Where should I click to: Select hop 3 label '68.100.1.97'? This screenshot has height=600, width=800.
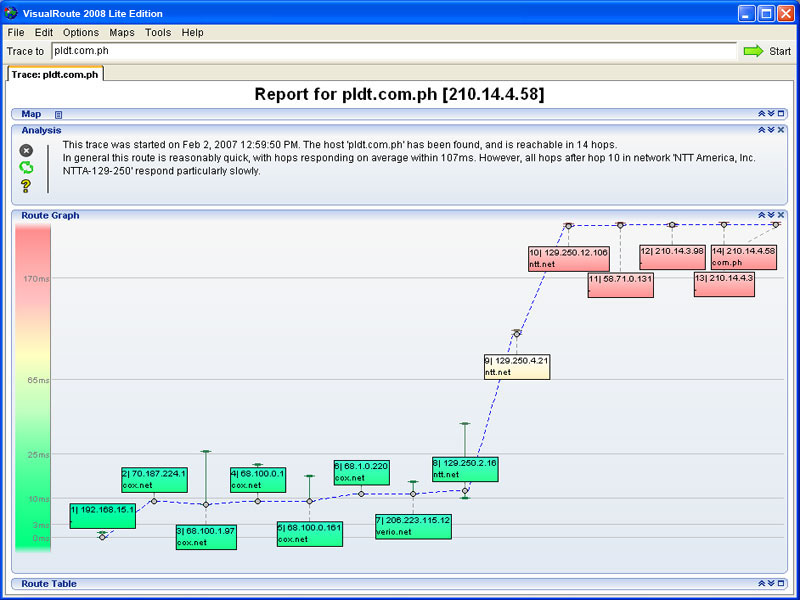[x=206, y=537]
